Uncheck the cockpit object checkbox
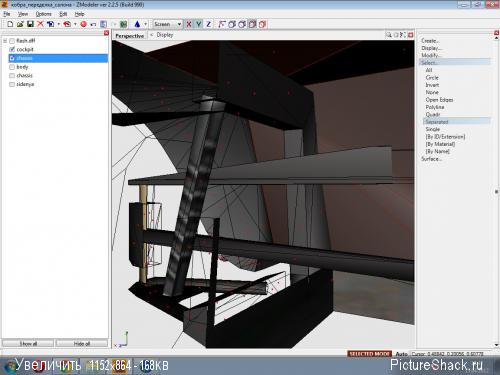The width and height of the screenshot is (500, 375). (x=12, y=49)
